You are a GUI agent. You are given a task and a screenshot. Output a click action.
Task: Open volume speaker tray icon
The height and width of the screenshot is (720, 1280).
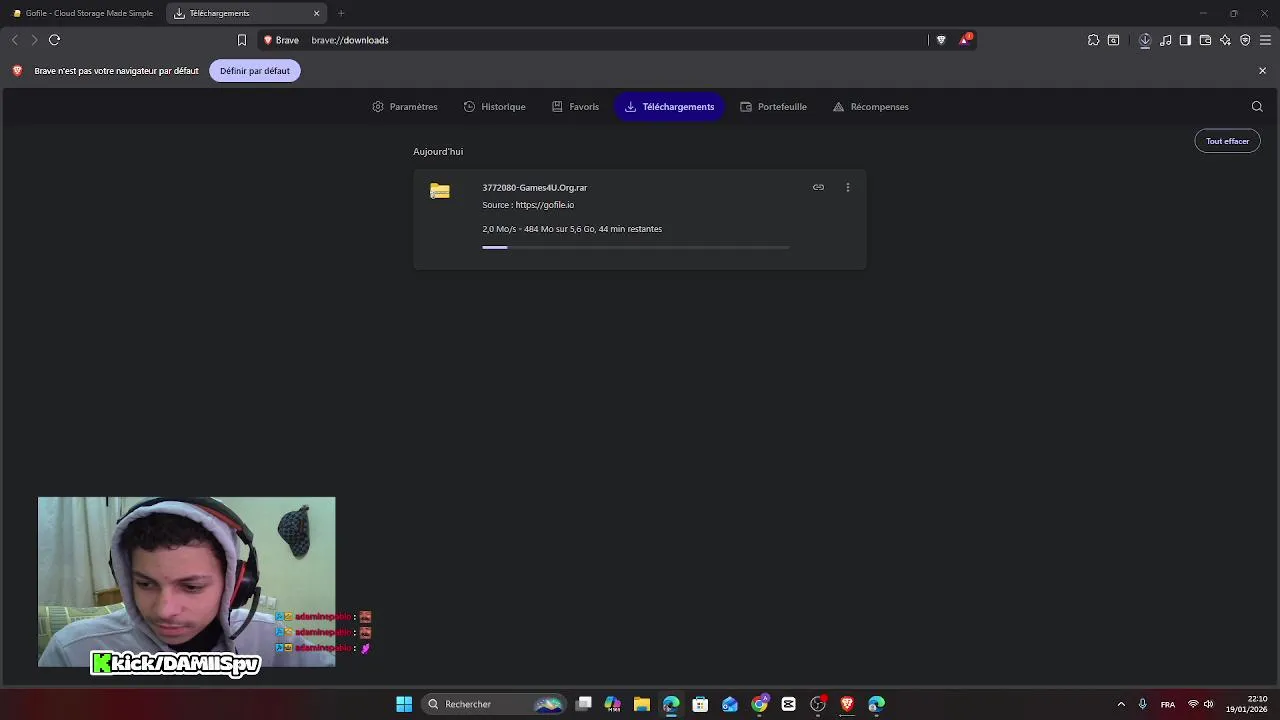pyautogui.click(x=1208, y=704)
